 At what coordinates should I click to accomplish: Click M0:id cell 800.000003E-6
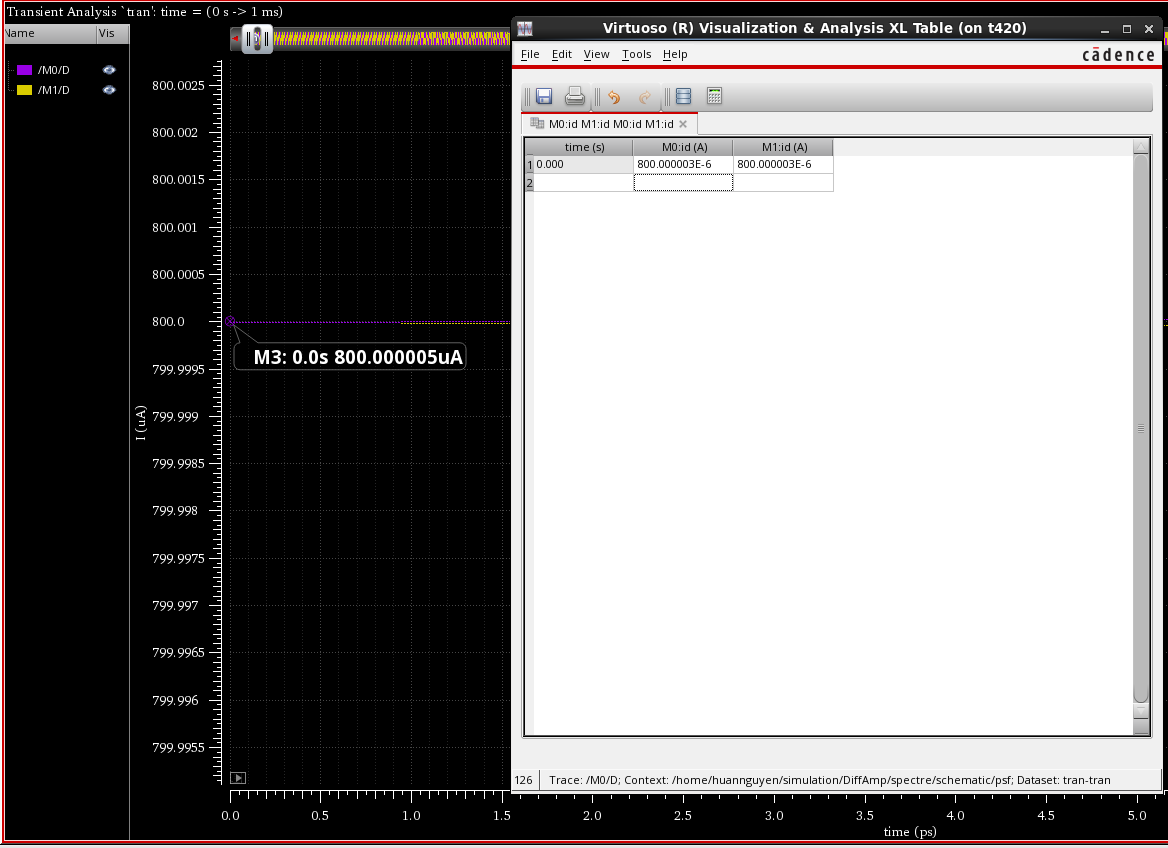(x=683, y=165)
